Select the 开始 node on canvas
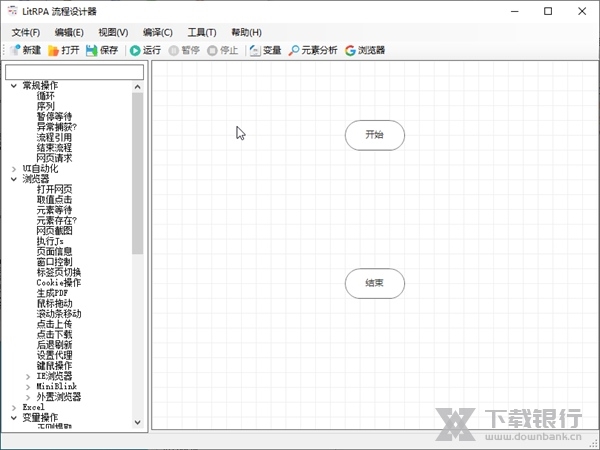Image resolution: width=600 pixels, height=450 pixels. click(375, 135)
